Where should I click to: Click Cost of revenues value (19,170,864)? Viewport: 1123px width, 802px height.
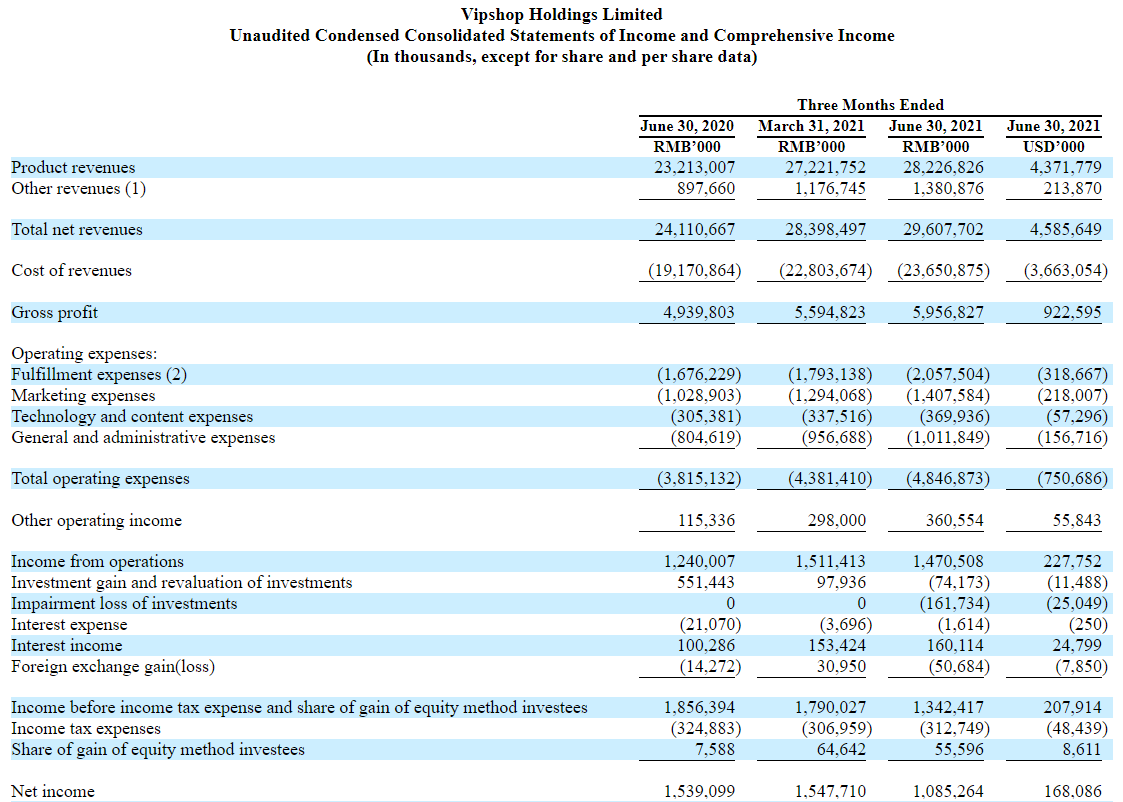point(695,271)
